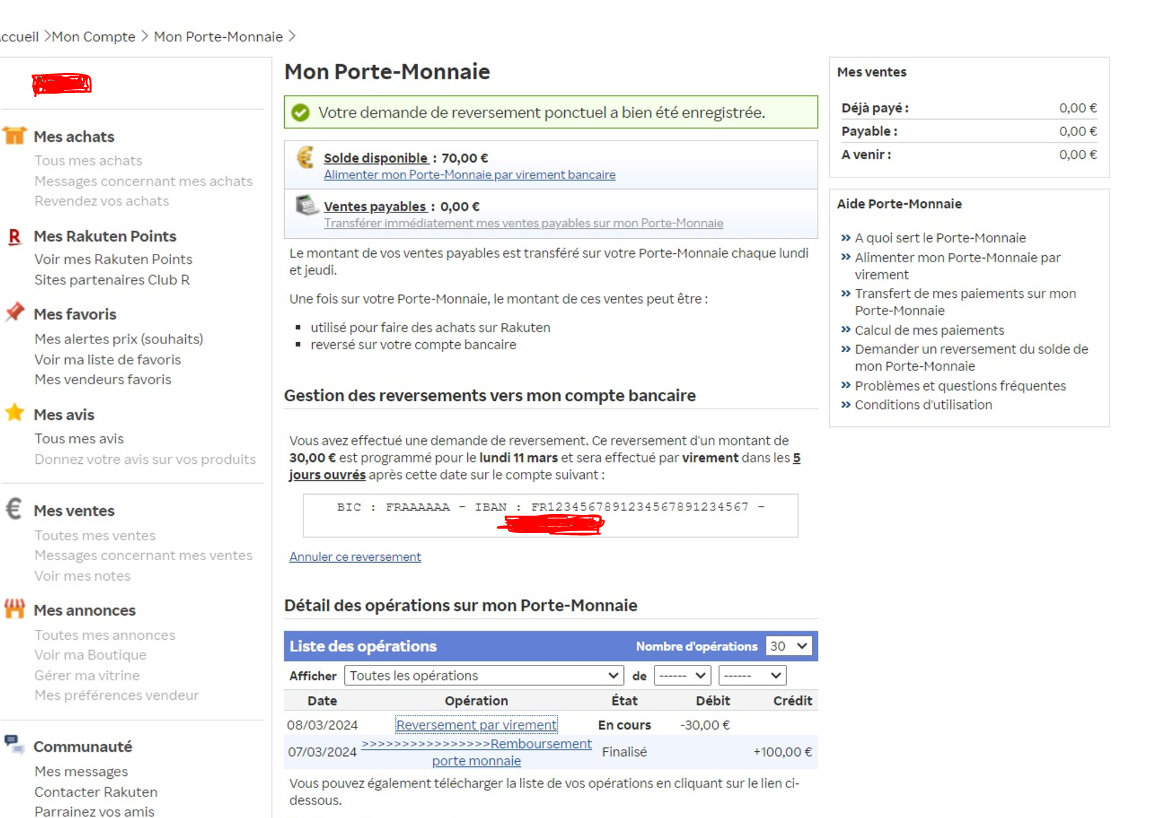Click the orange shirt icon beside Mes achats
The height and width of the screenshot is (818, 1149).
click(14, 136)
